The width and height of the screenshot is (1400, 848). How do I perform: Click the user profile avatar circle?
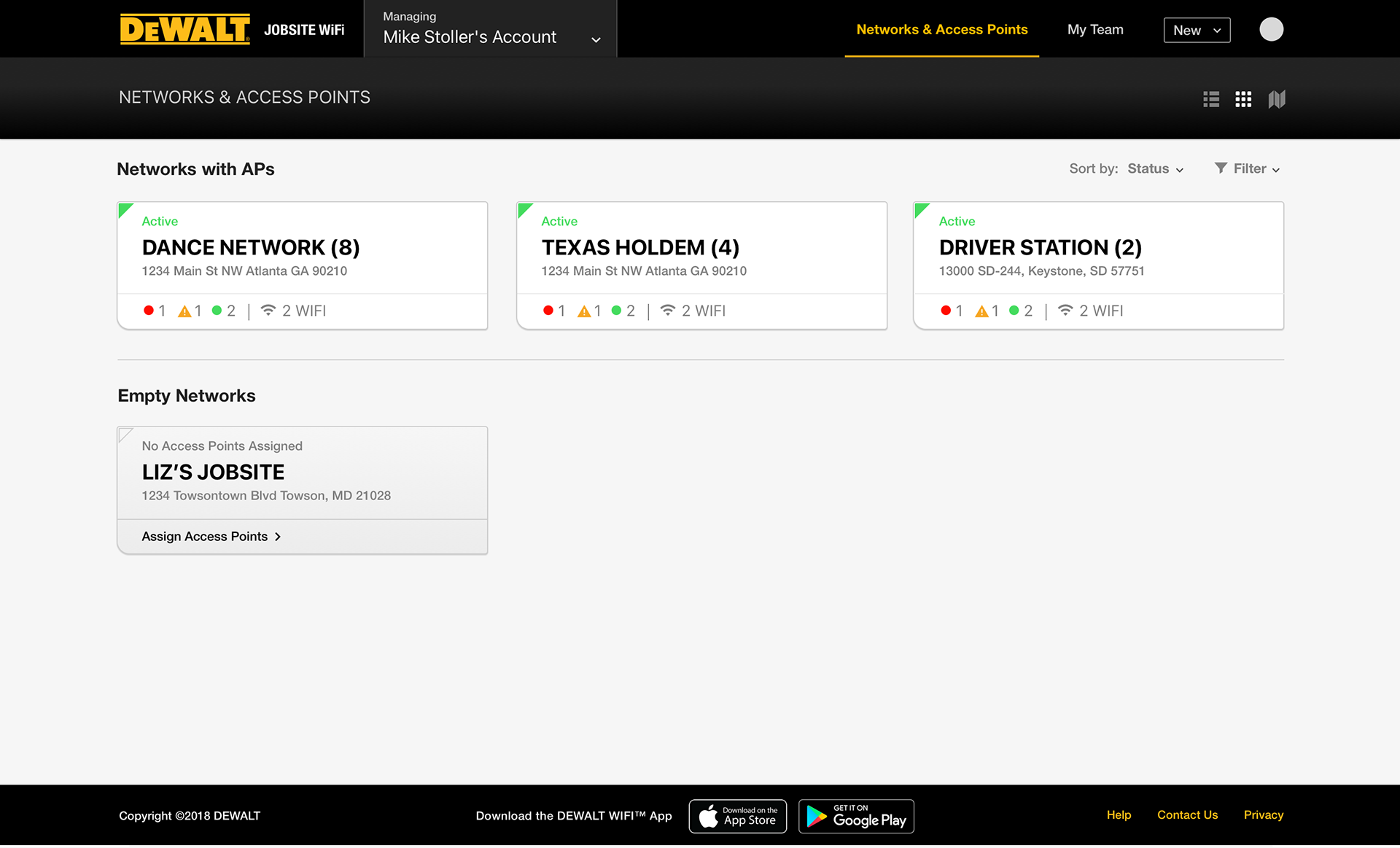click(1271, 30)
